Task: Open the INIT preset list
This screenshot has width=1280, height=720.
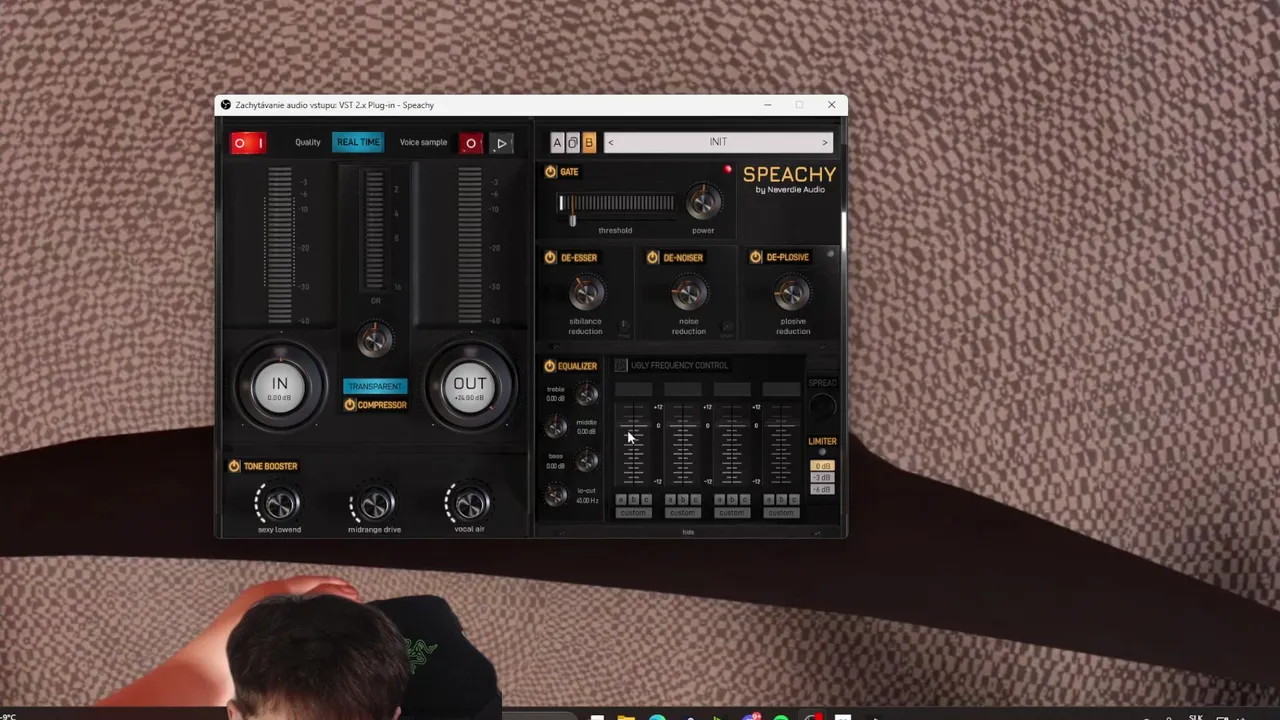Action: tap(718, 142)
